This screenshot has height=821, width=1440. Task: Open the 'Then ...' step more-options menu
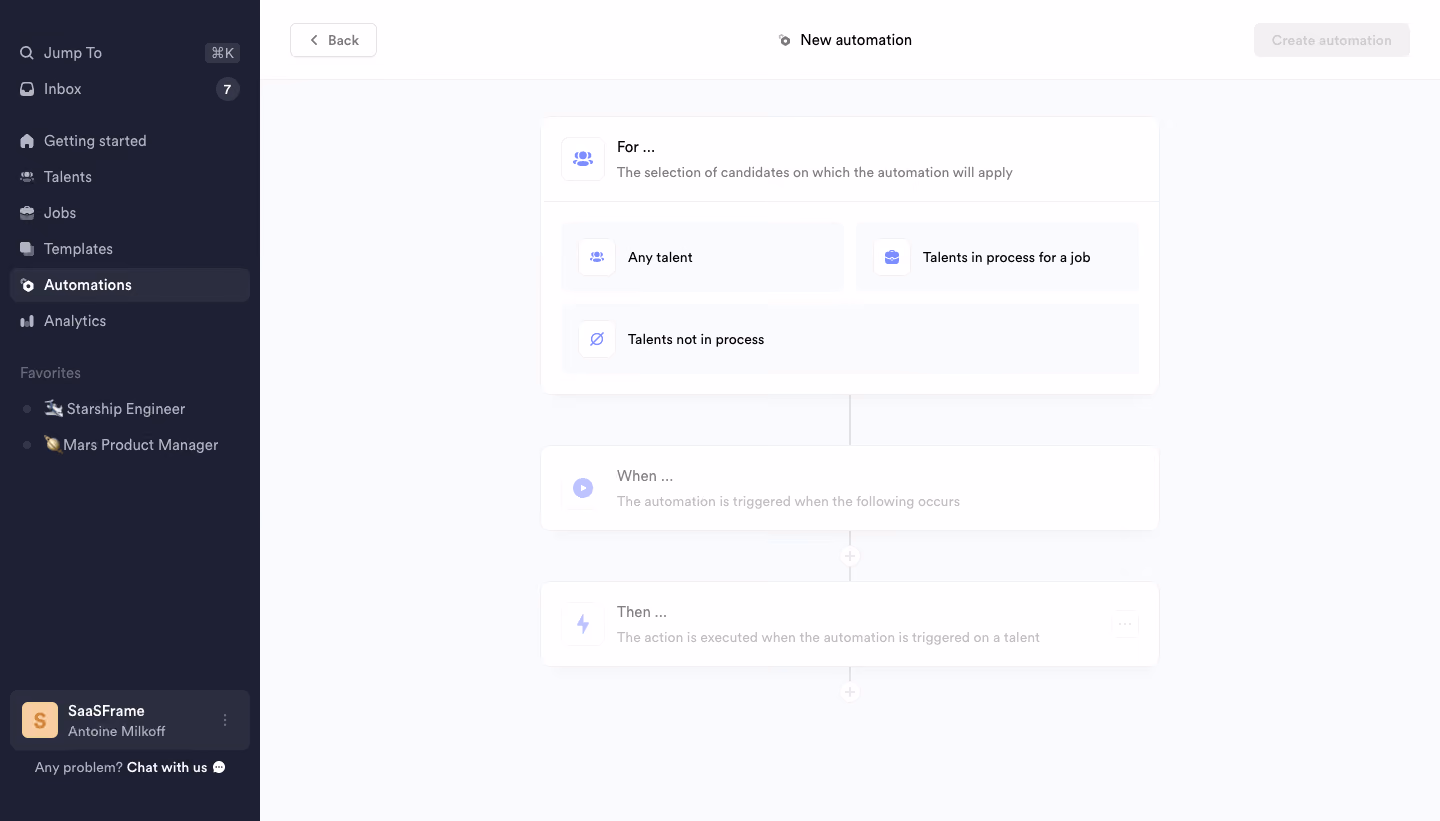pyautogui.click(x=1125, y=624)
